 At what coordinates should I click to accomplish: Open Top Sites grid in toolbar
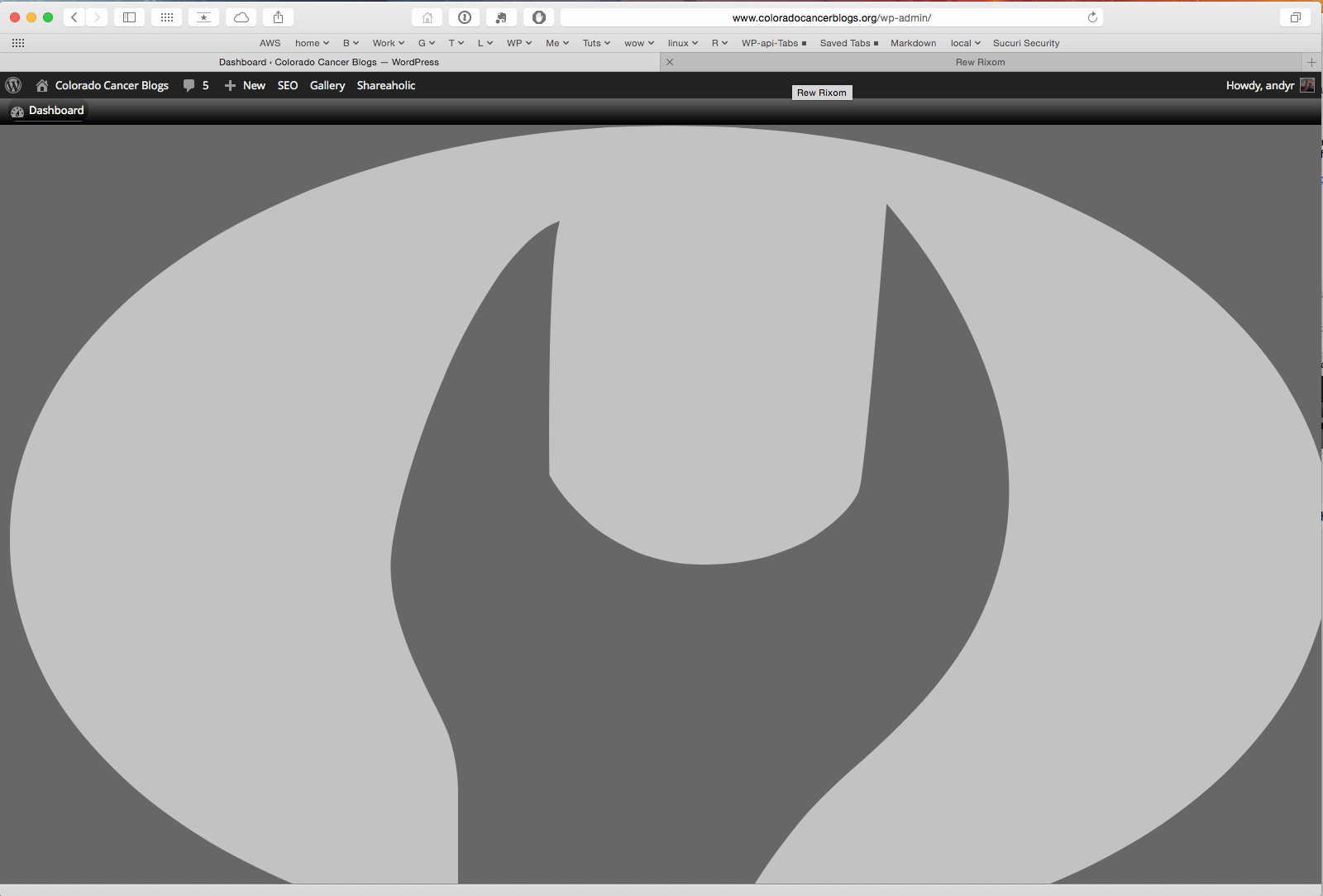pos(166,17)
